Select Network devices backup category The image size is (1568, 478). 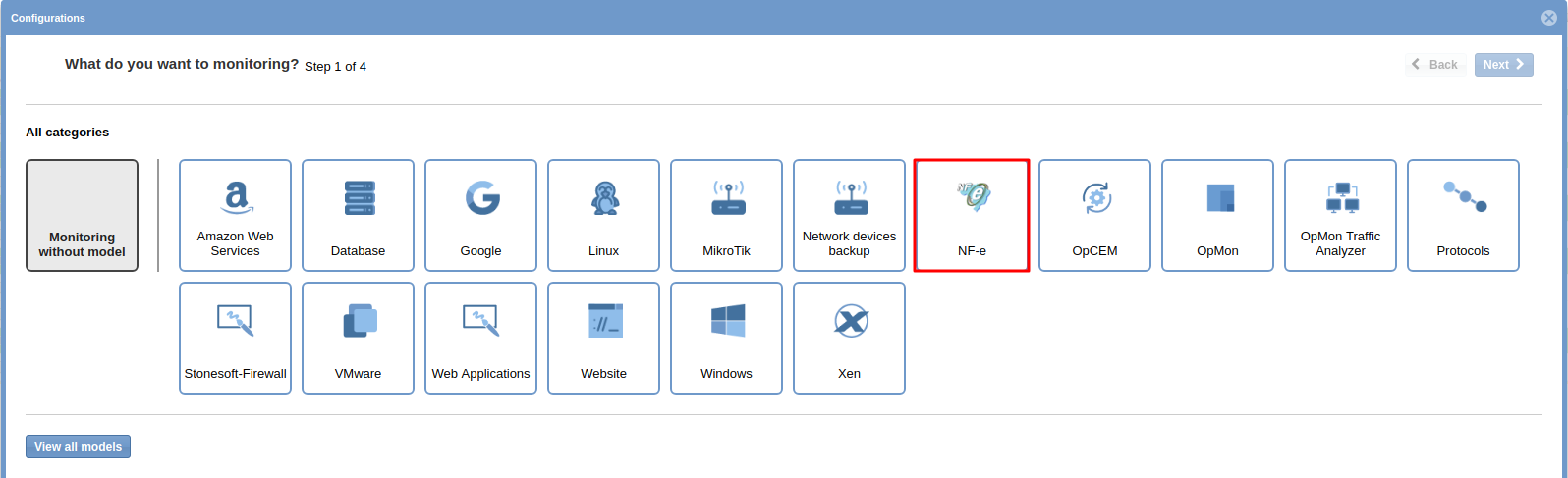[849, 215]
